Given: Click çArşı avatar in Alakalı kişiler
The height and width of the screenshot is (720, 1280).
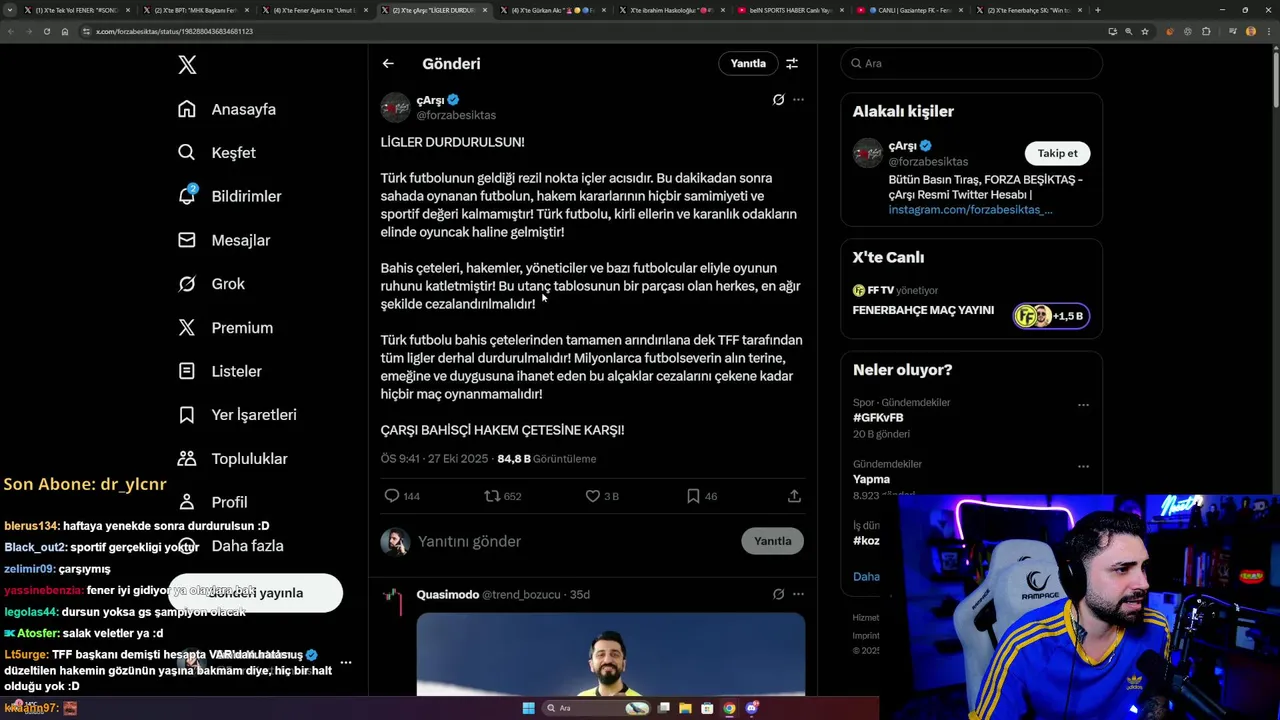Looking at the screenshot, I should pos(868,153).
